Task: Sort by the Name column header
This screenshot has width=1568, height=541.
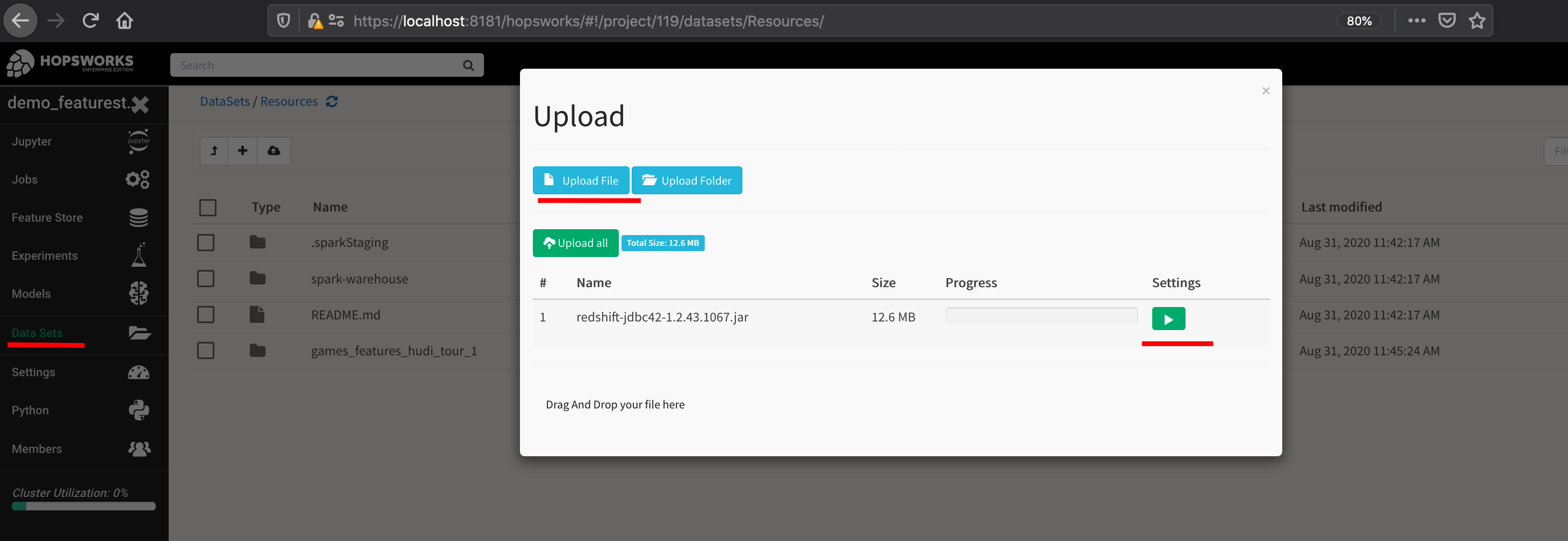Action: 330,207
